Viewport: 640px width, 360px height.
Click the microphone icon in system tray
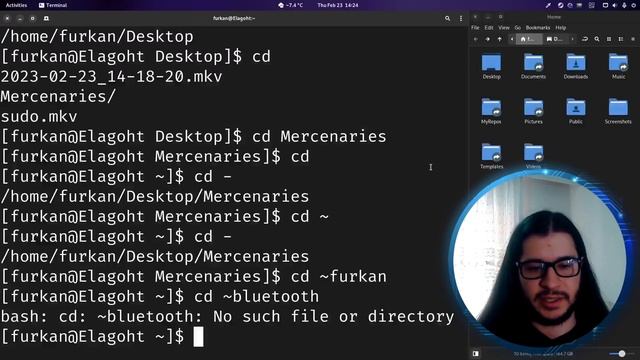[624, 5]
